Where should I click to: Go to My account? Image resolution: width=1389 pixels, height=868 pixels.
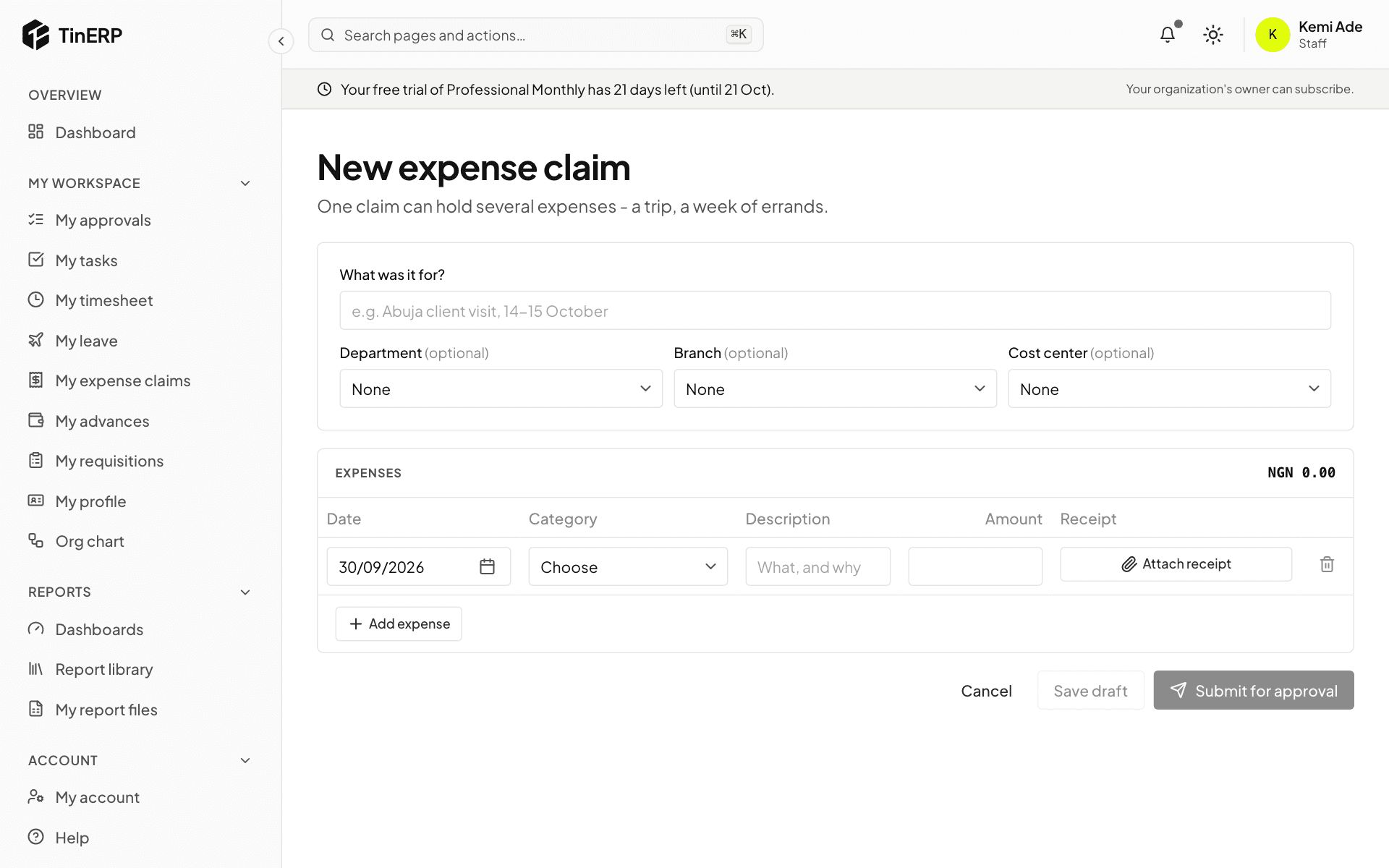(140, 797)
